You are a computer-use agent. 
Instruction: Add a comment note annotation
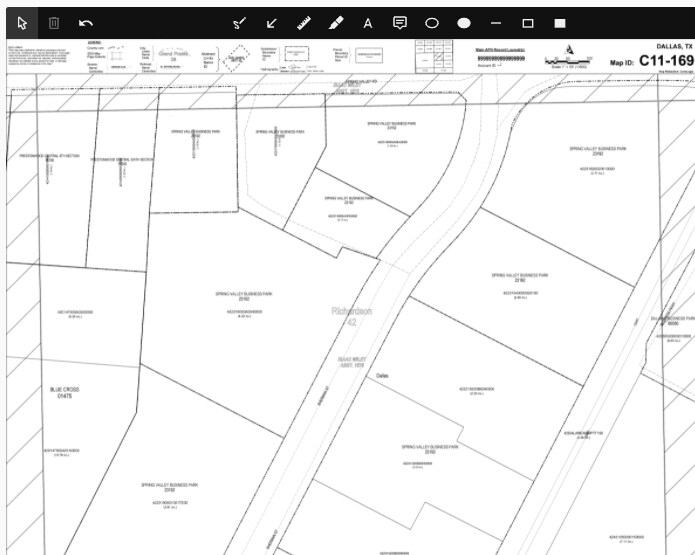[x=399, y=22]
